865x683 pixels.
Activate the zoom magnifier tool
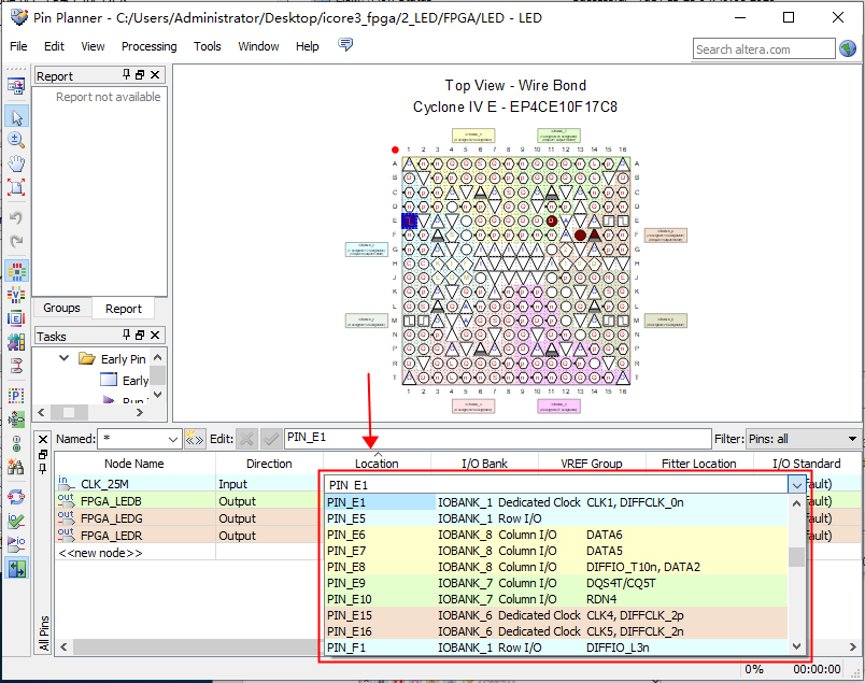click(x=16, y=140)
